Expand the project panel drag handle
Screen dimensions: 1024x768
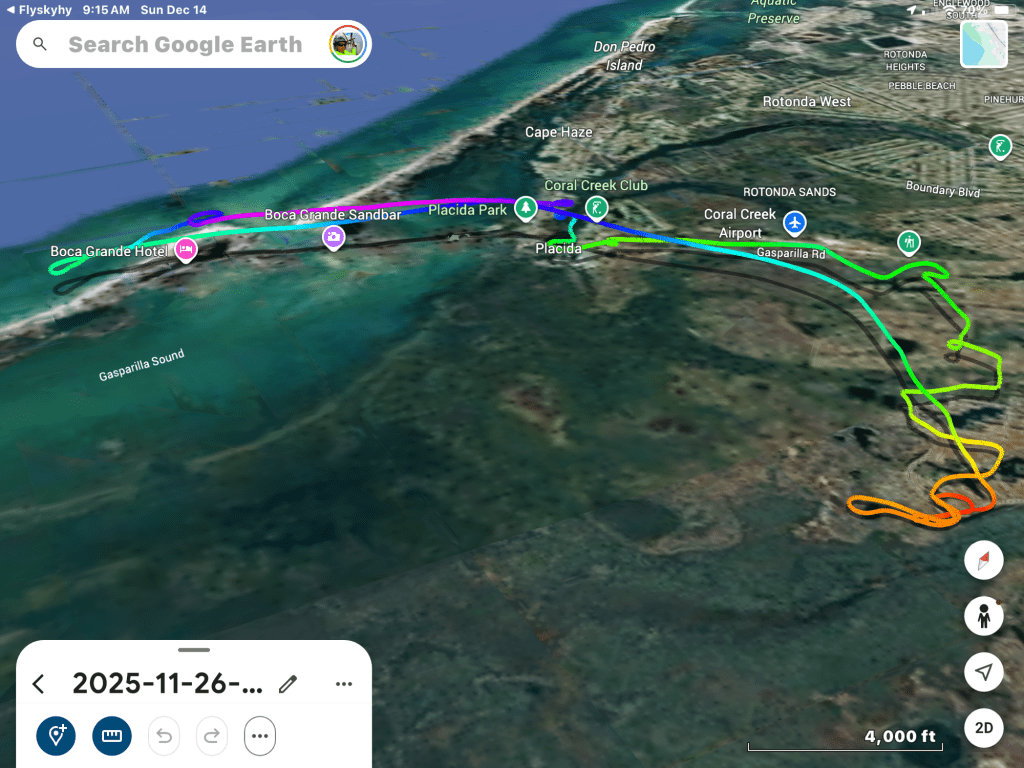click(194, 650)
